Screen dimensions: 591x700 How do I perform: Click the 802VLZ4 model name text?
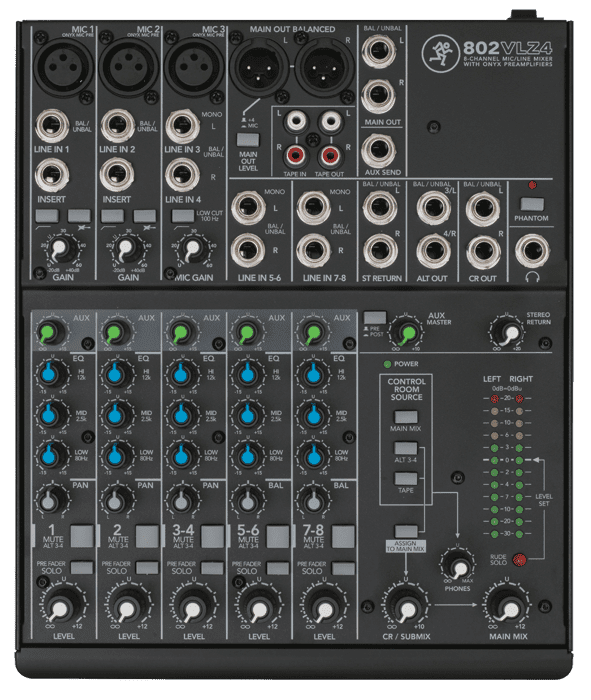508,48
